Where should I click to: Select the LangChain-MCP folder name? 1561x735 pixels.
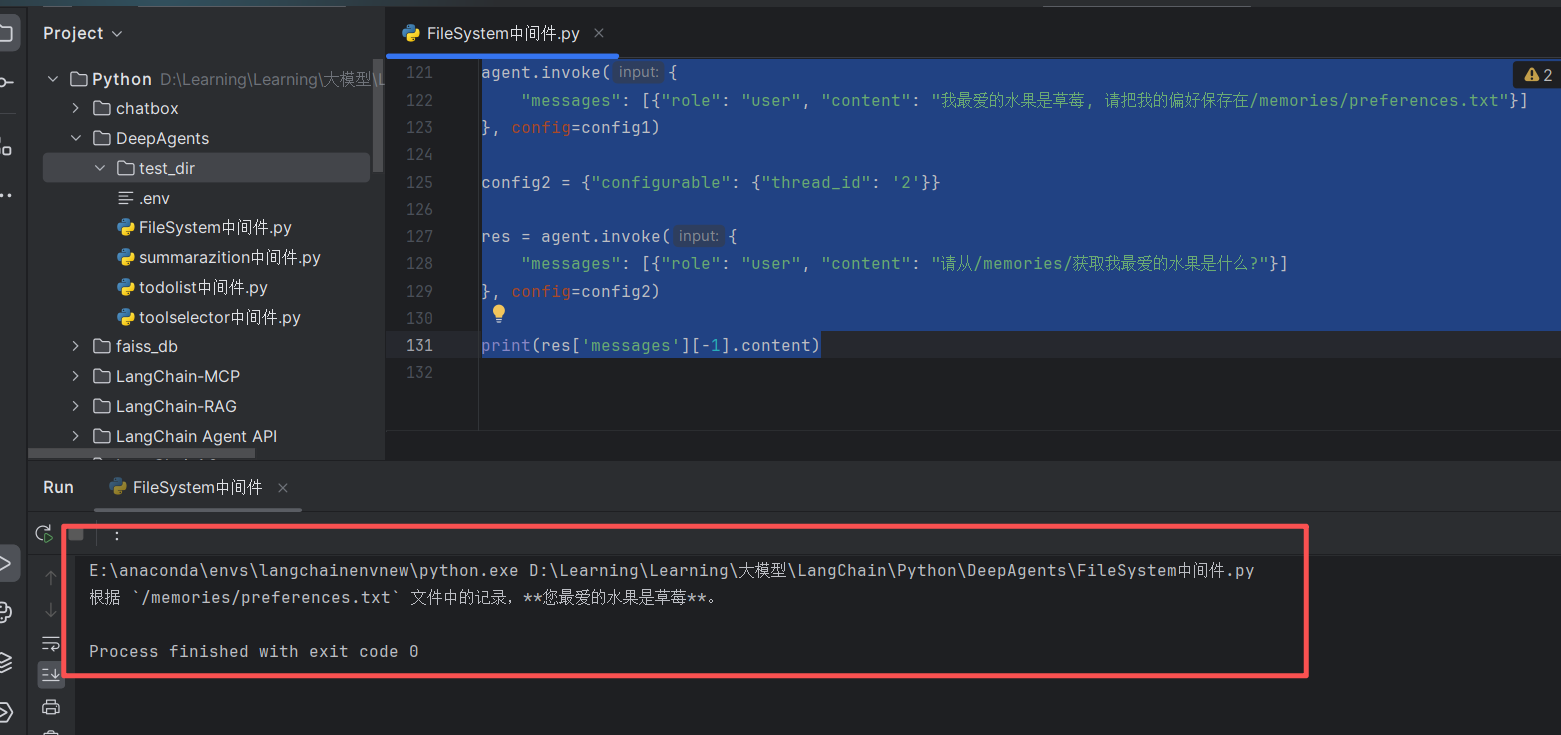point(178,376)
